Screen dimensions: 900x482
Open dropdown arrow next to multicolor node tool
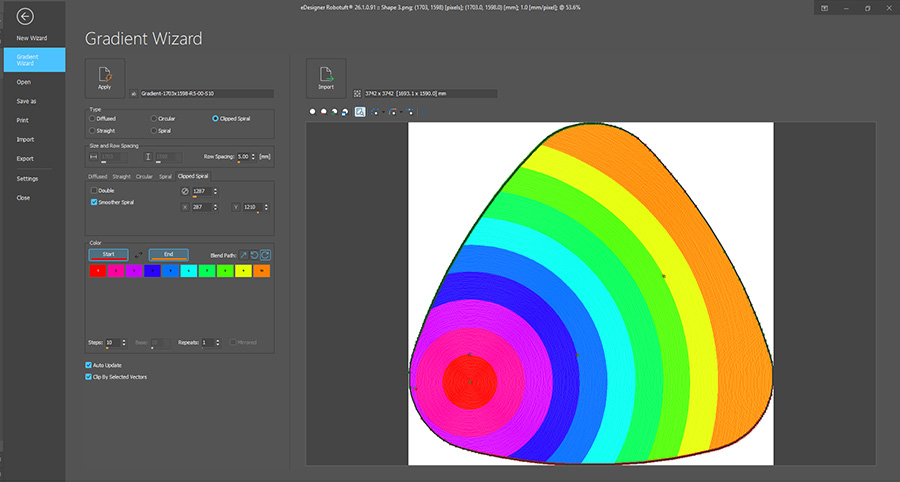pyautogui.click(x=401, y=112)
